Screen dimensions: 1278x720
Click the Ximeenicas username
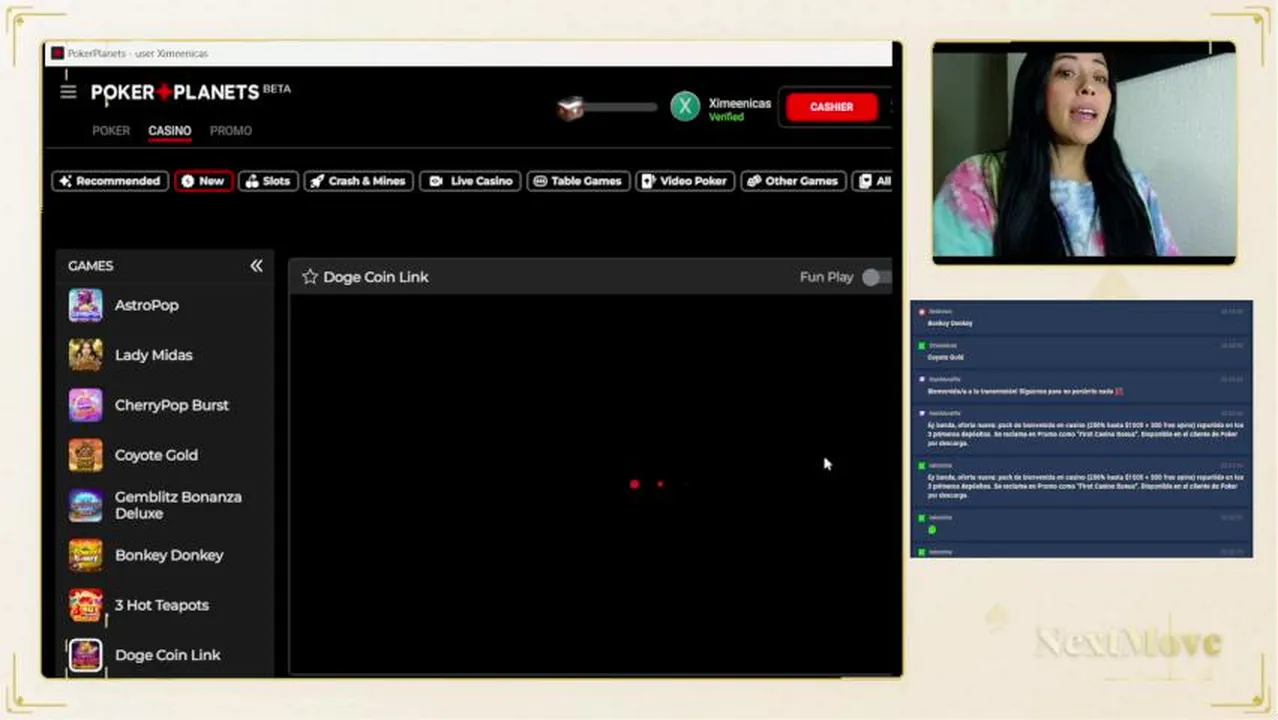pyautogui.click(x=739, y=103)
